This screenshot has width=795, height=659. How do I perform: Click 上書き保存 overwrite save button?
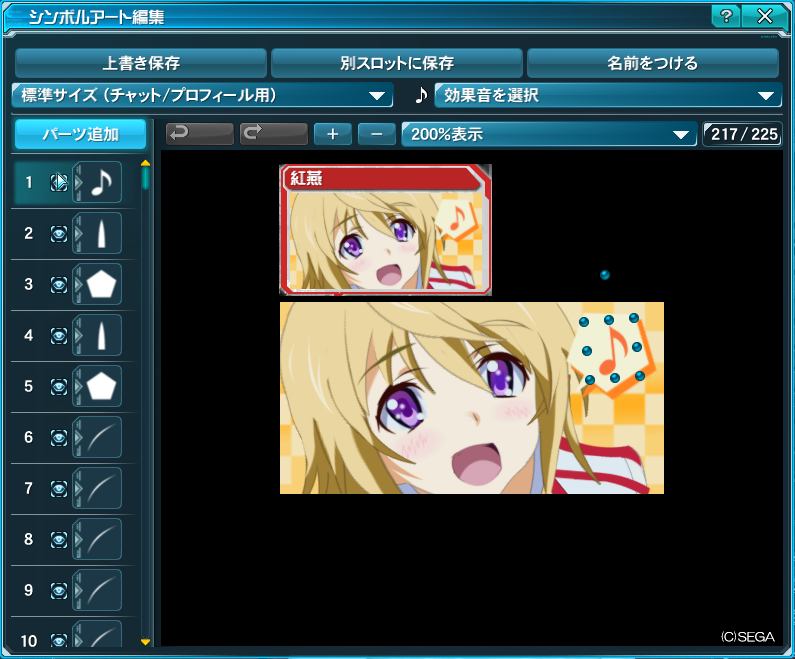(x=141, y=63)
